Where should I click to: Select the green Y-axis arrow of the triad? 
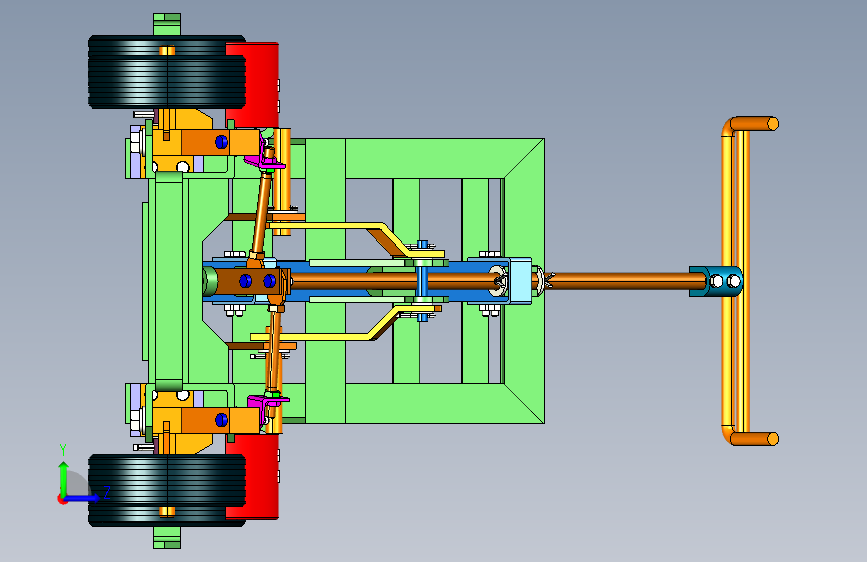click(64, 479)
